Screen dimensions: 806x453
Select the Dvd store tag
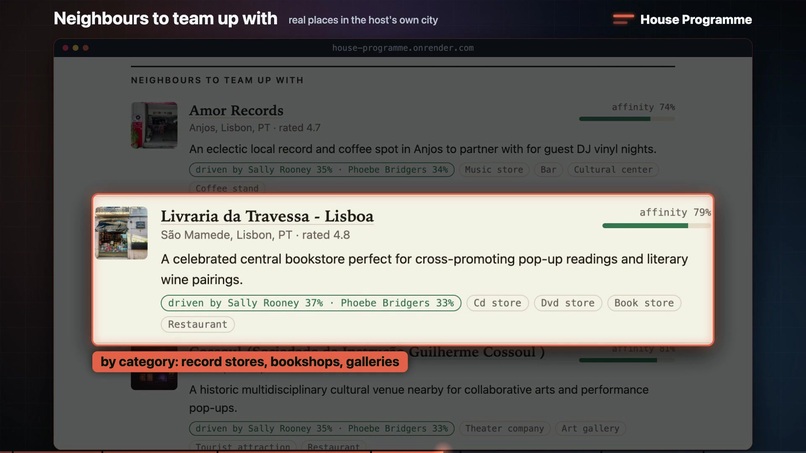[x=567, y=303]
